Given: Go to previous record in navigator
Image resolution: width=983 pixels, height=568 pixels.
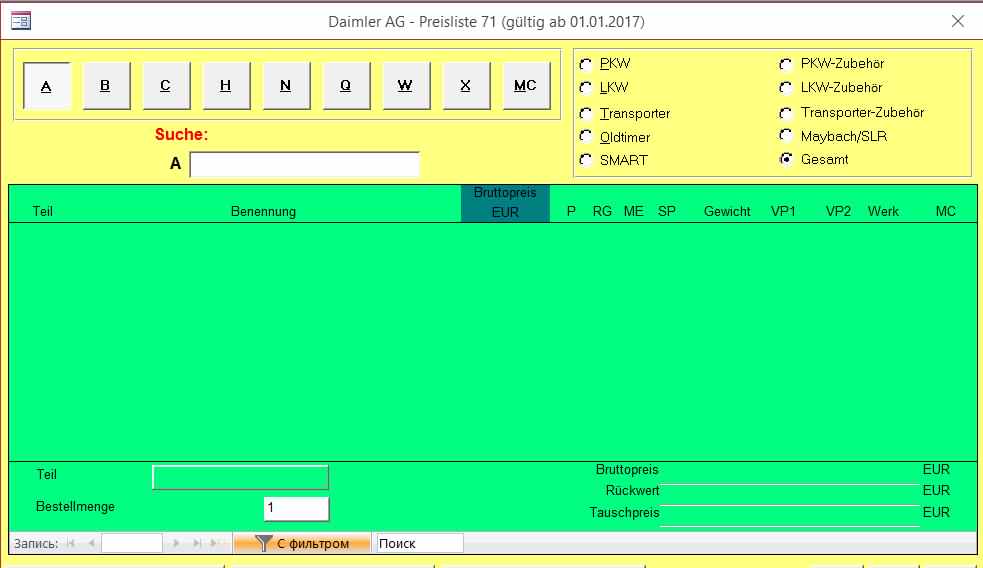Looking at the screenshot, I should (x=92, y=544).
